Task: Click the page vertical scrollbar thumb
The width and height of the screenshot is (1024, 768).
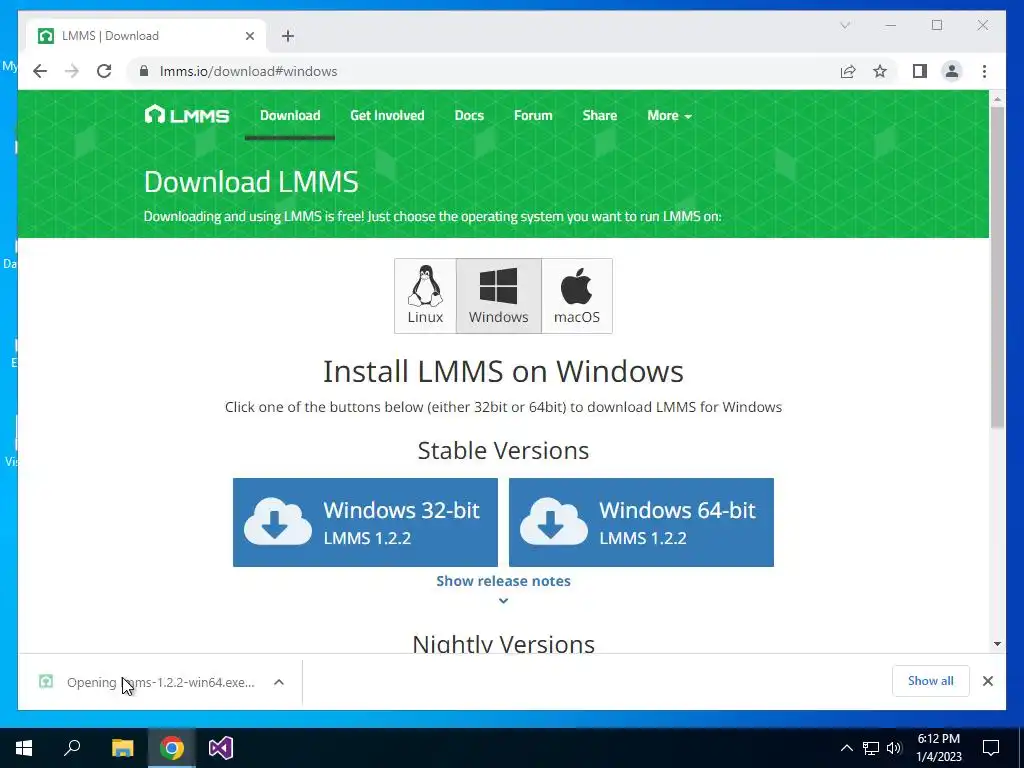Action: click(x=997, y=268)
